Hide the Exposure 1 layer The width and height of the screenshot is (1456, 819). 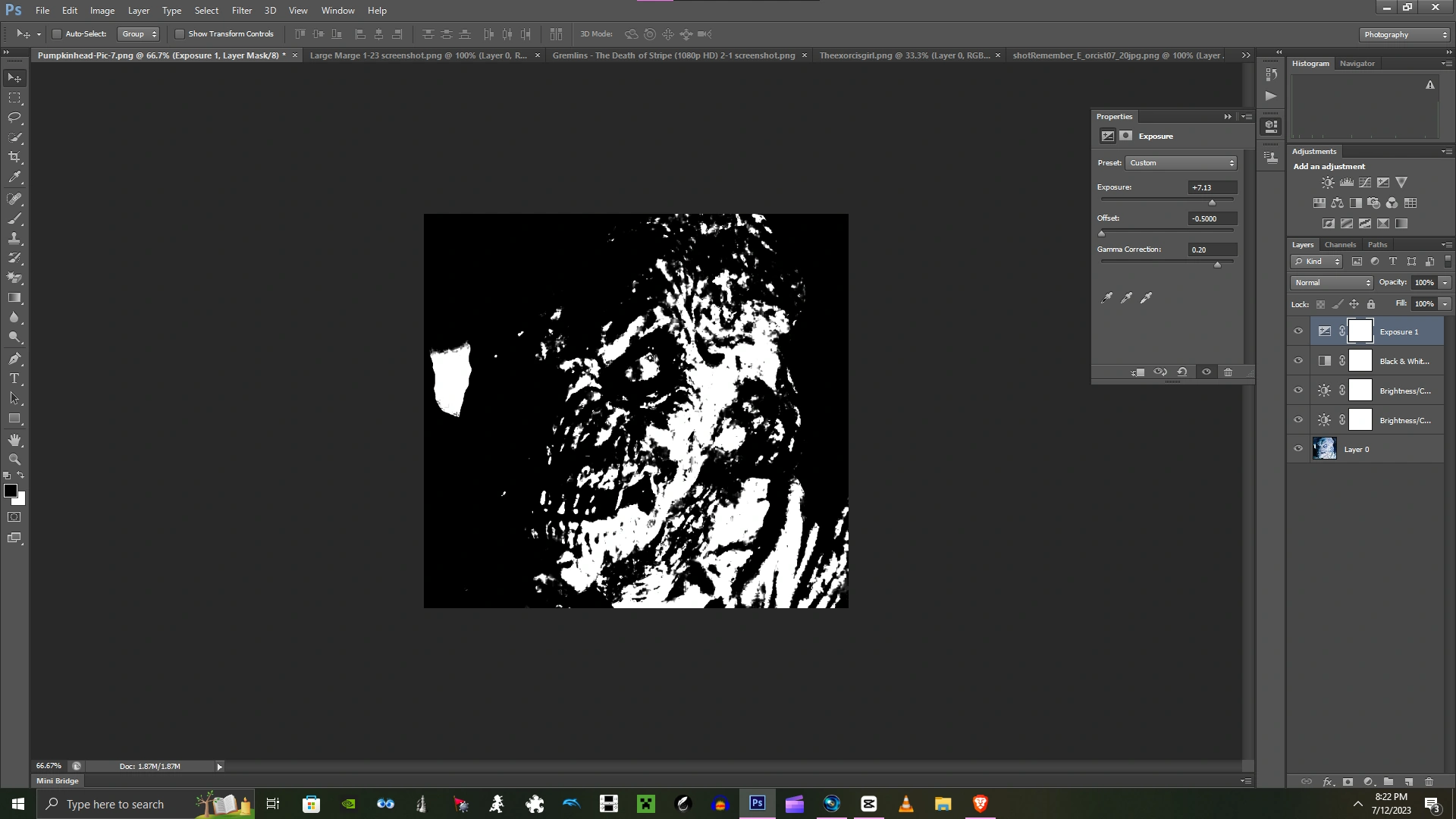coord(1298,331)
